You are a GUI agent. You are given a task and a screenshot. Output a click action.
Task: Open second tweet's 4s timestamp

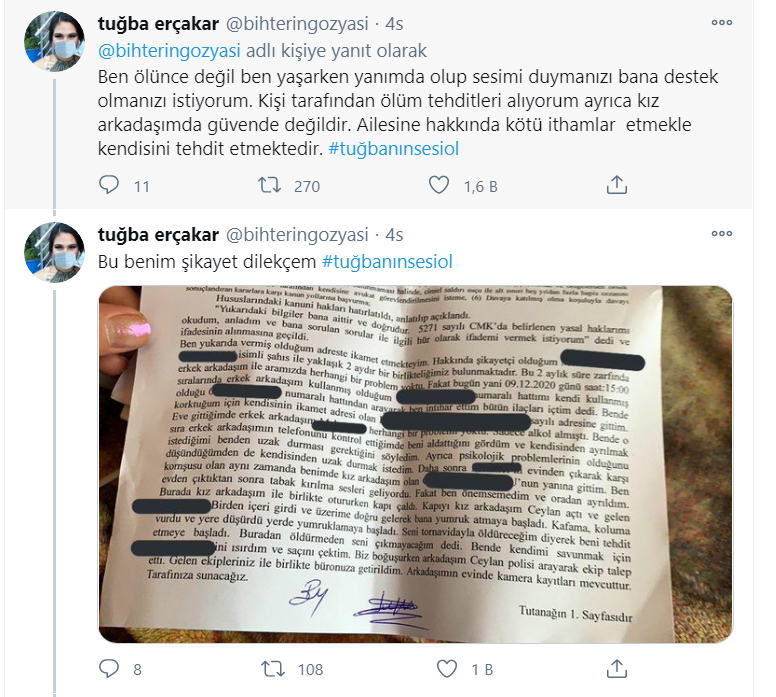[394, 235]
